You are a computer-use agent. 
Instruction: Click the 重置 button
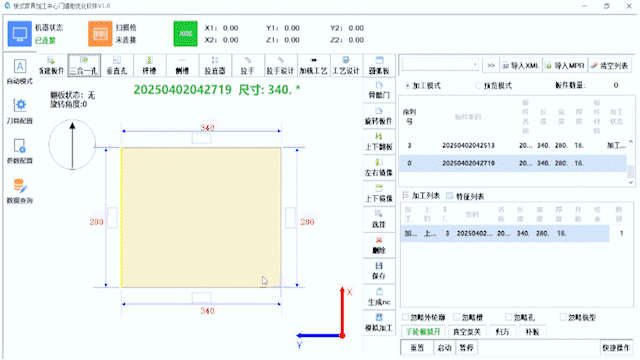pos(417,348)
